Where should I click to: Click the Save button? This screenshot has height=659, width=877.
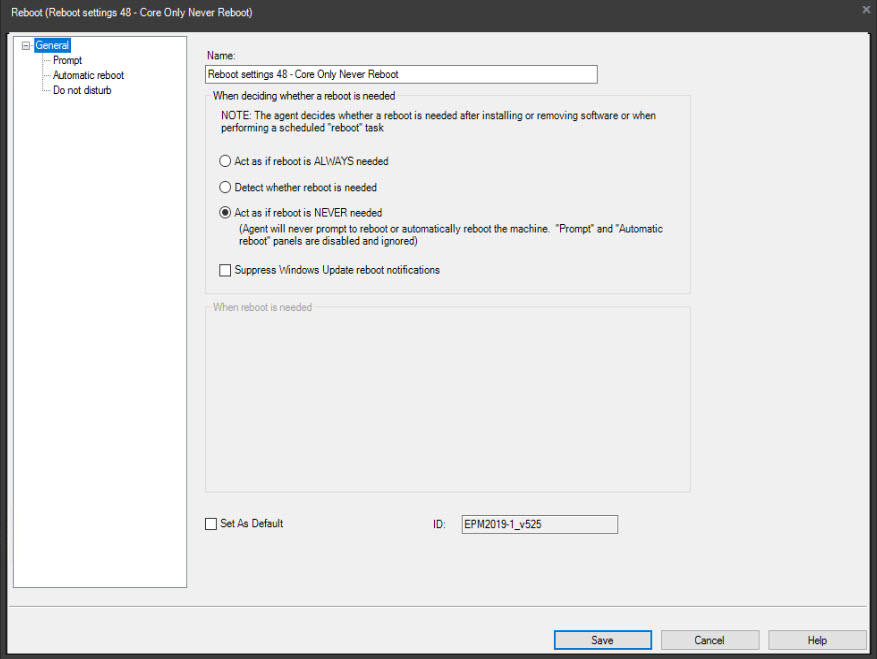602,639
